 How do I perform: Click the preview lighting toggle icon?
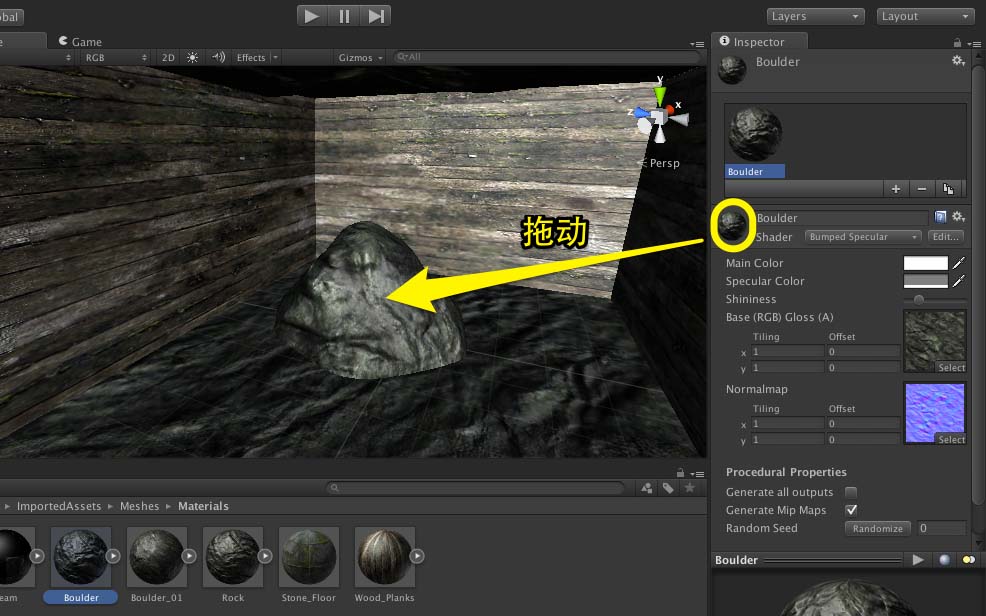tap(969, 560)
